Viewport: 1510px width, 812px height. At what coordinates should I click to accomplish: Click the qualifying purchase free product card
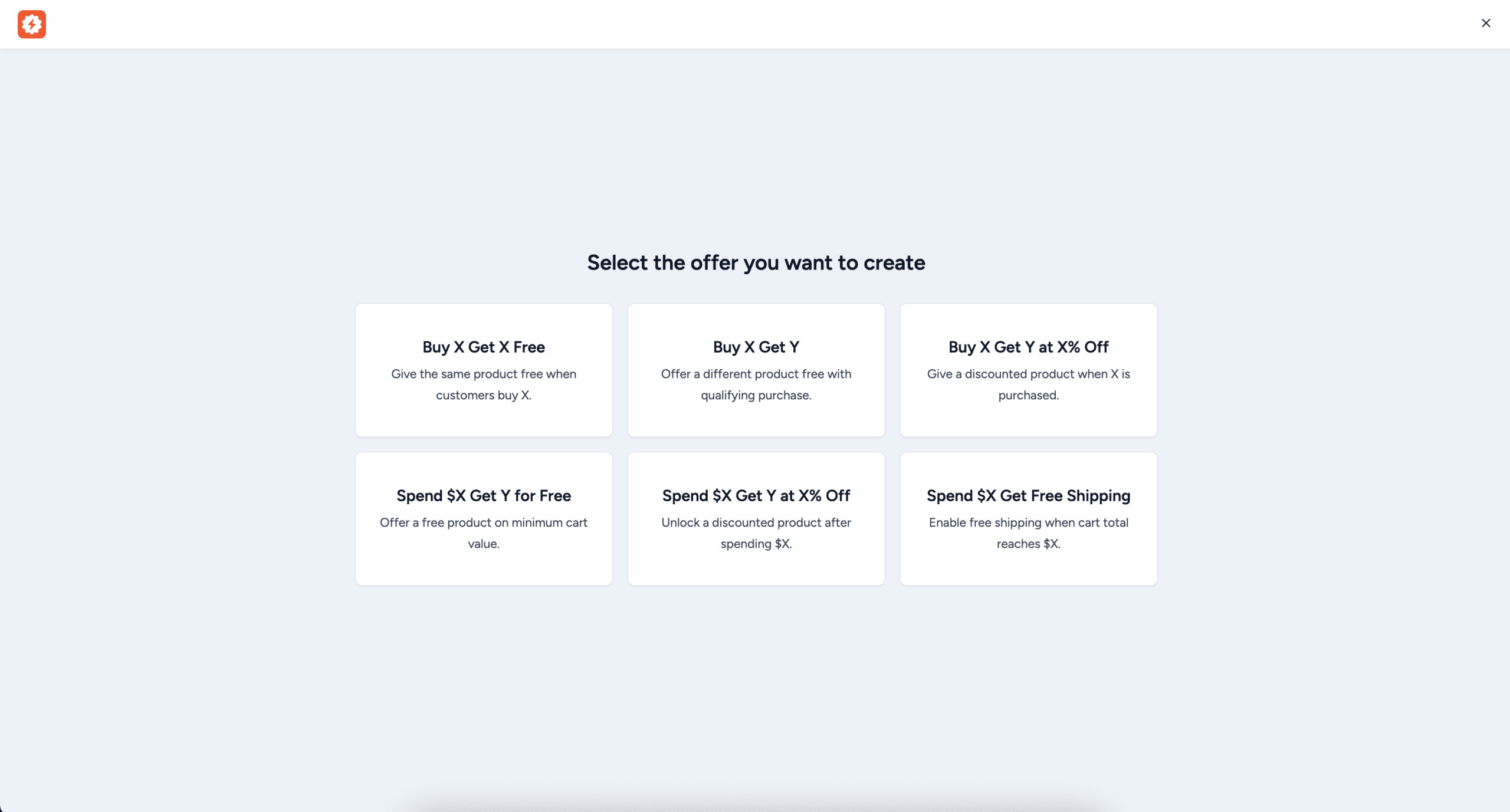756,370
